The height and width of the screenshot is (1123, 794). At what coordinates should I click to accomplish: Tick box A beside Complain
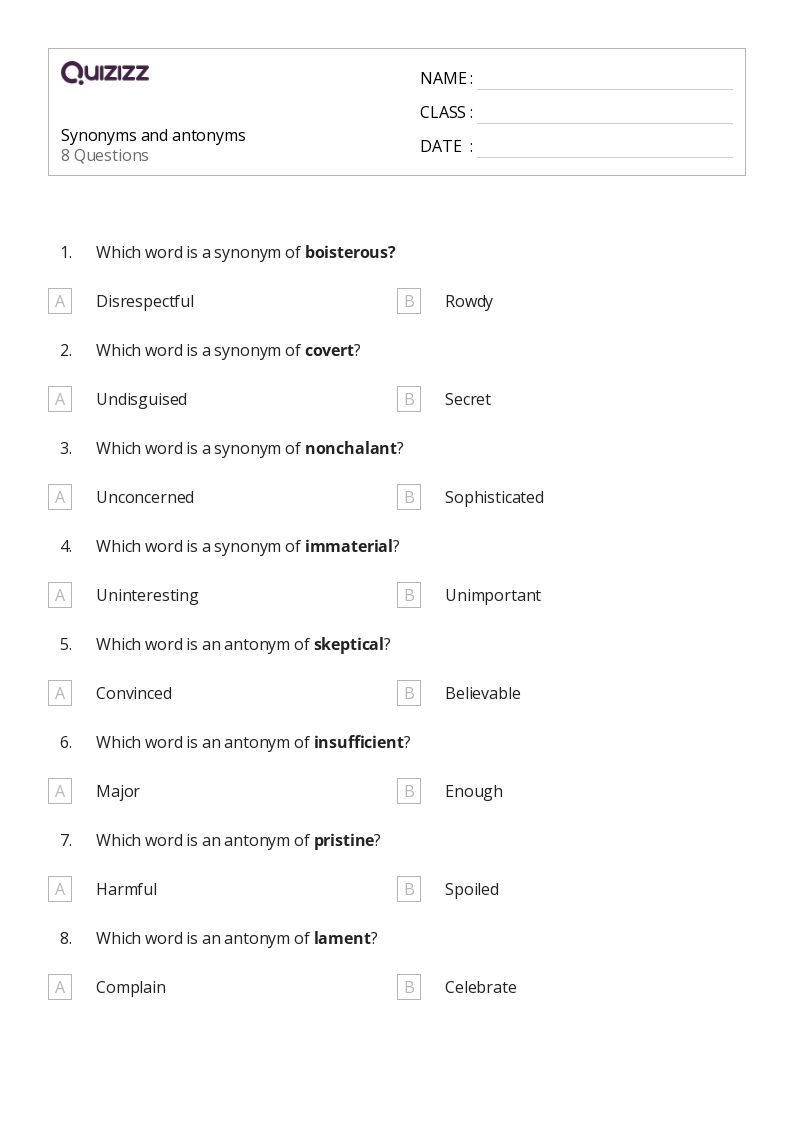(60, 987)
